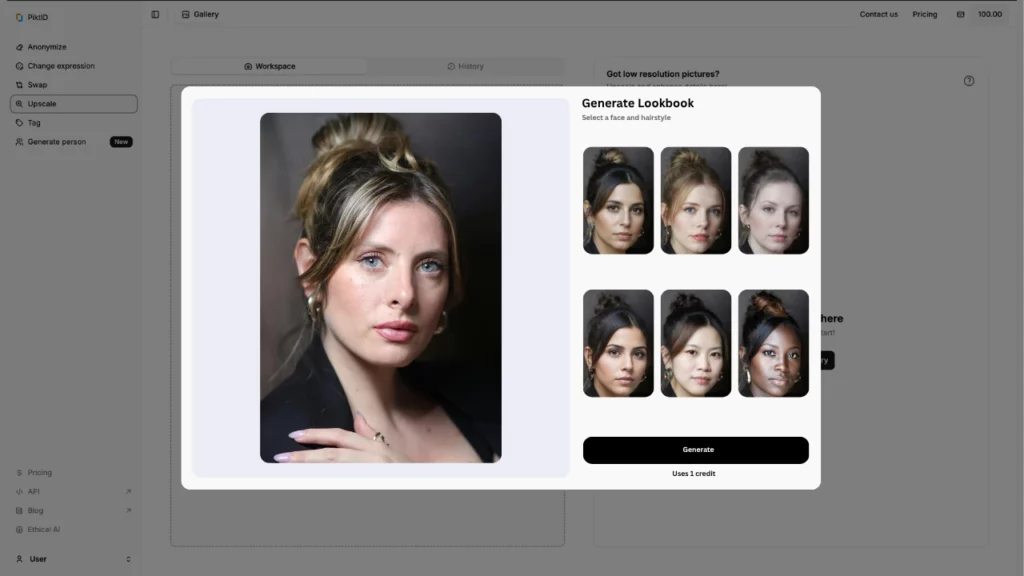Open the credits icon next to 100.00
1024x576 pixels.
(962, 14)
